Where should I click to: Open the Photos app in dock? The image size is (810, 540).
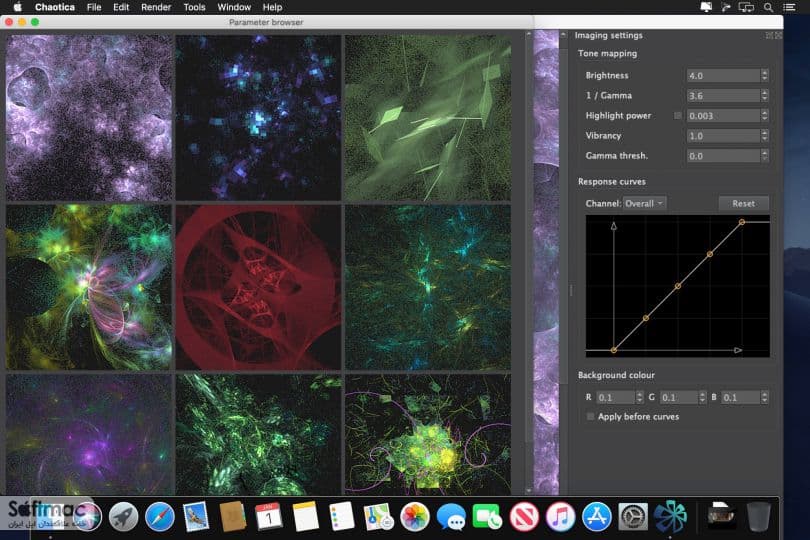tap(414, 516)
